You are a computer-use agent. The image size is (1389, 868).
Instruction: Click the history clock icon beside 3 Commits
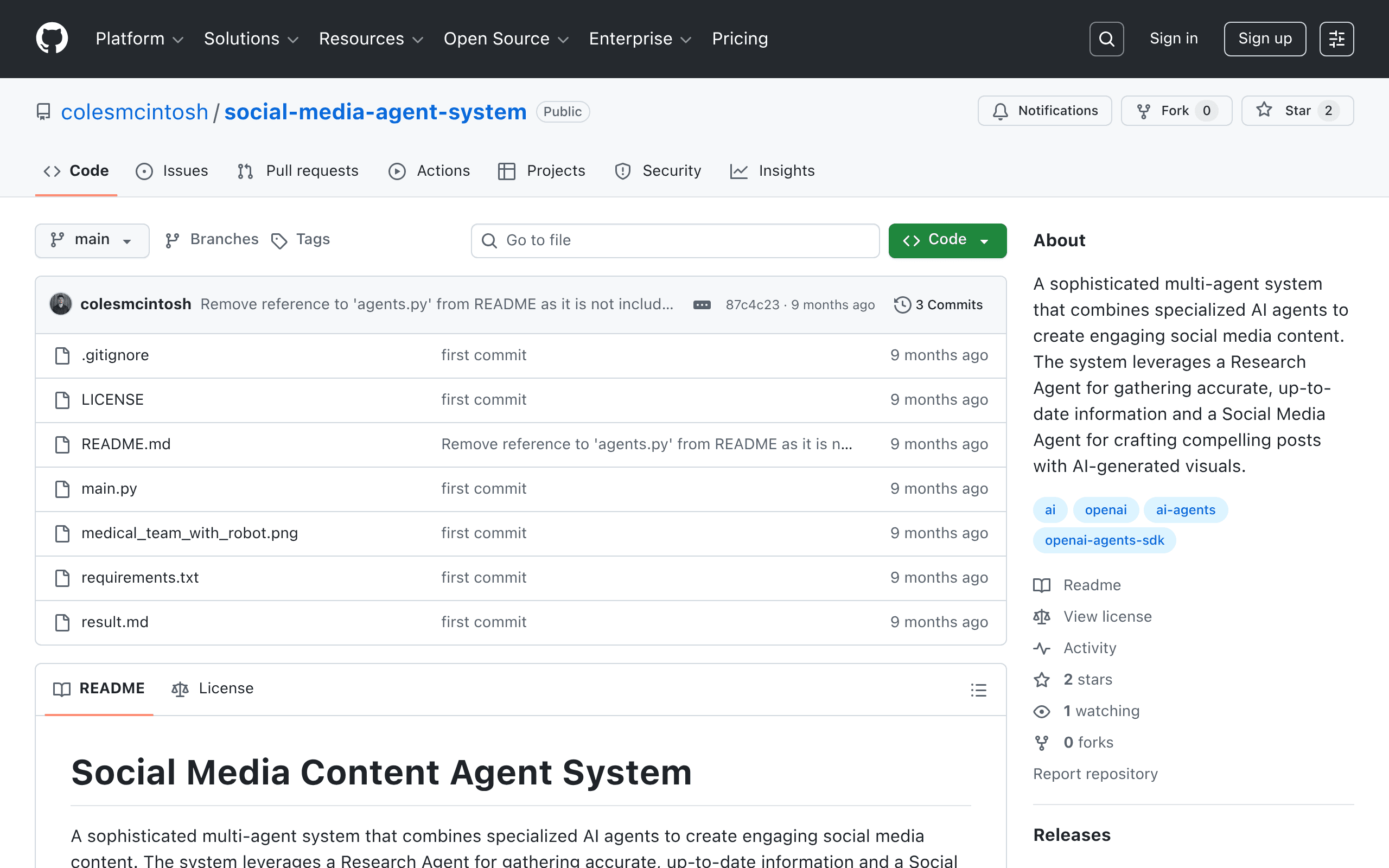[902, 305]
